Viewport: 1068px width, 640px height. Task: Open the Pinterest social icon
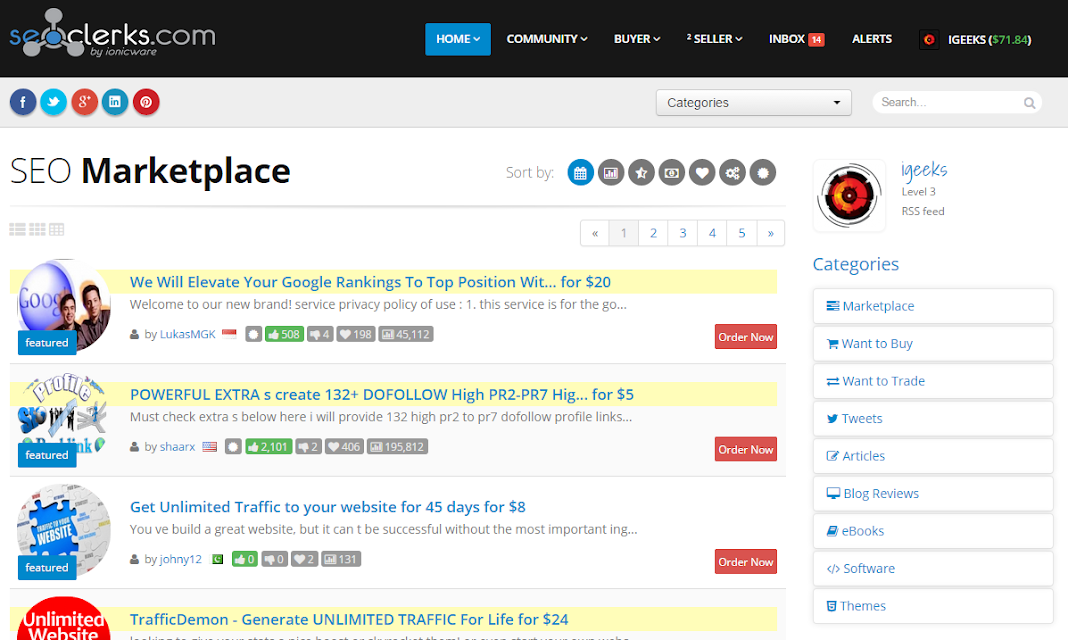click(x=146, y=102)
